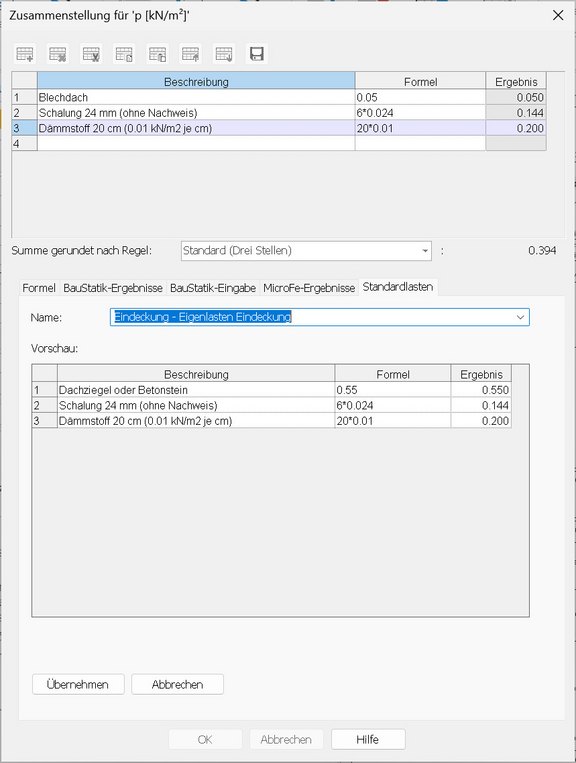Click the move row down icon
Image resolution: width=576 pixels, height=763 pixels.
224,54
